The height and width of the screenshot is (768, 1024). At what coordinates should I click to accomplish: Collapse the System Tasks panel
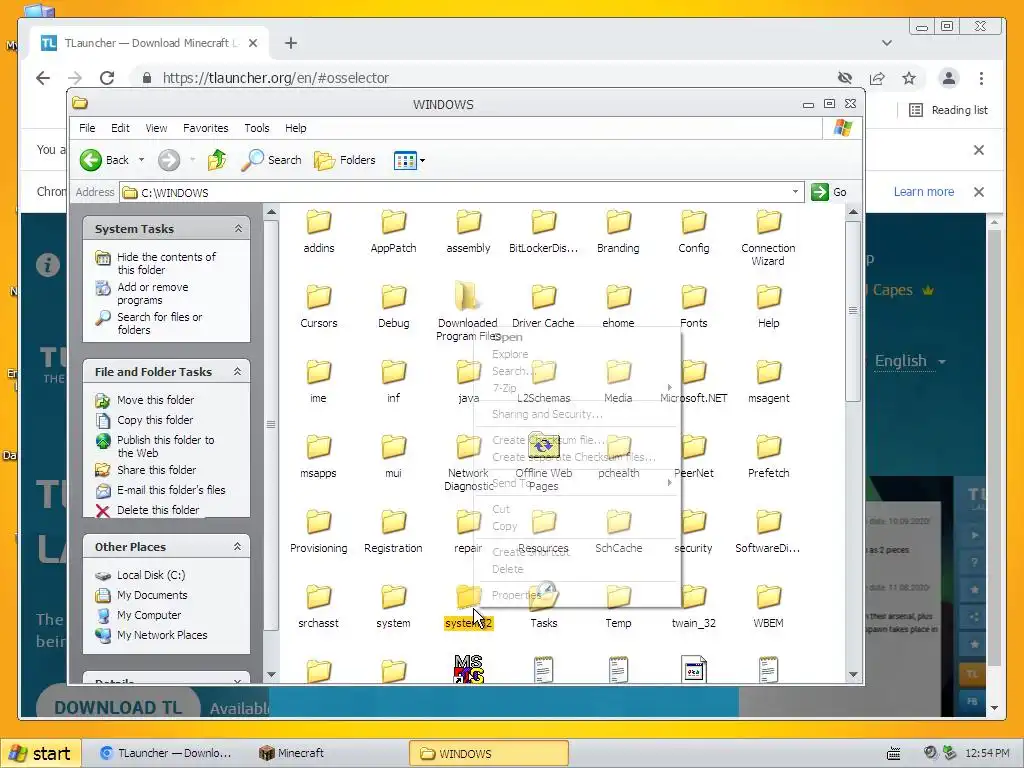(238, 229)
